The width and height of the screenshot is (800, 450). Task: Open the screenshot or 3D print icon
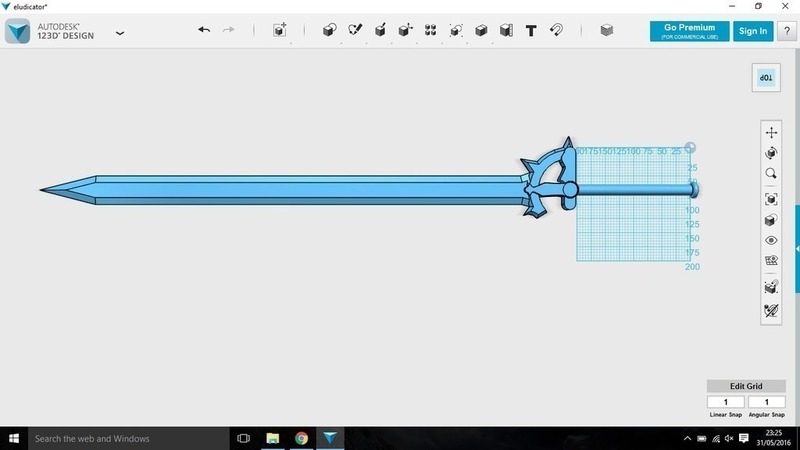[771, 287]
